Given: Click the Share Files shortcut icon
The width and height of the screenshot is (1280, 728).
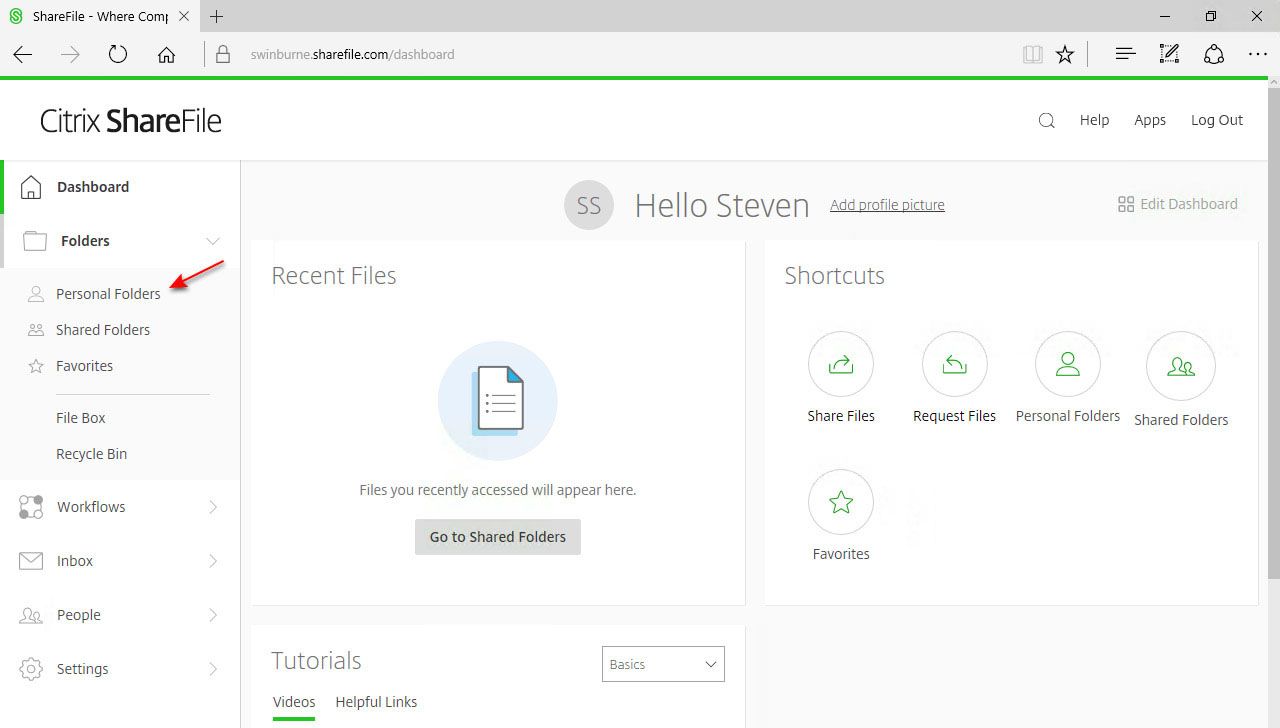Looking at the screenshot, I should (840, 365).
